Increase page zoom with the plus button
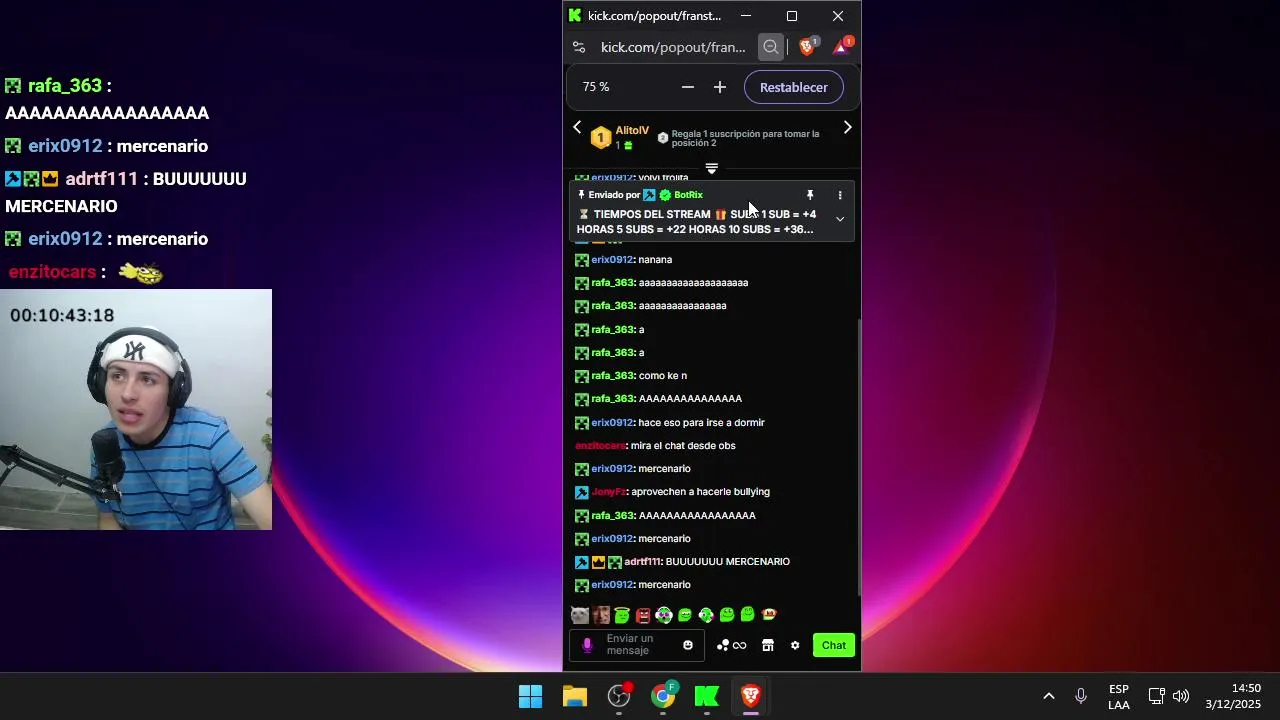This screenshot has height=720, width=1280. click(x=720, y=87)
